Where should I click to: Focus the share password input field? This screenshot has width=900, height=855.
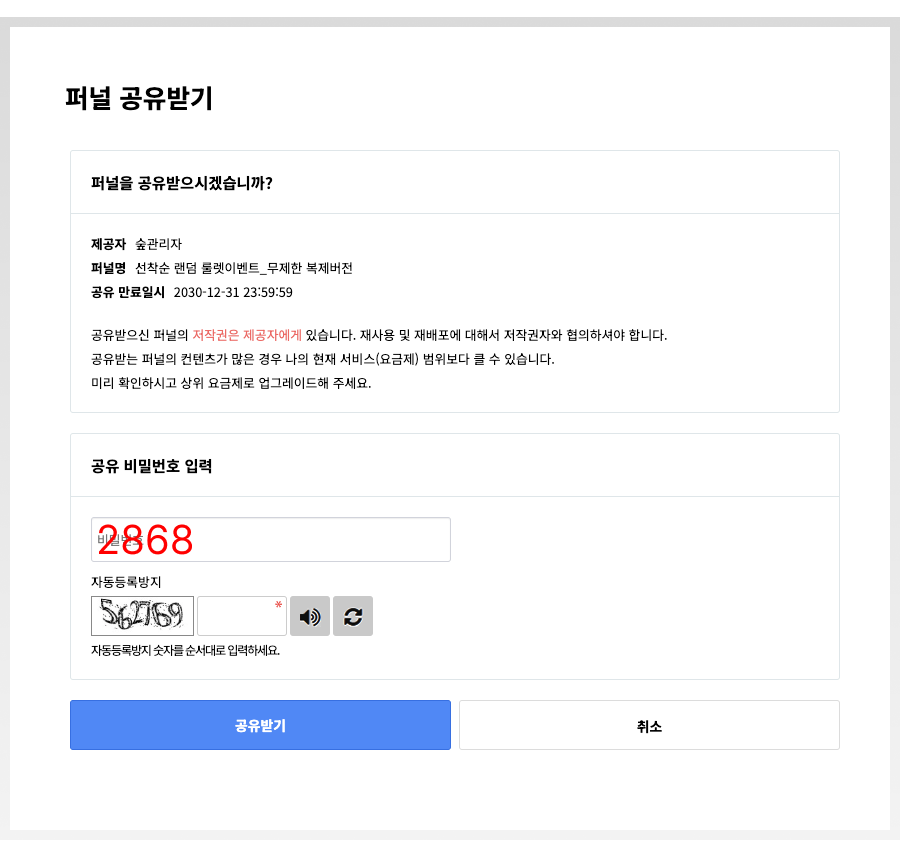coord(271,539)
